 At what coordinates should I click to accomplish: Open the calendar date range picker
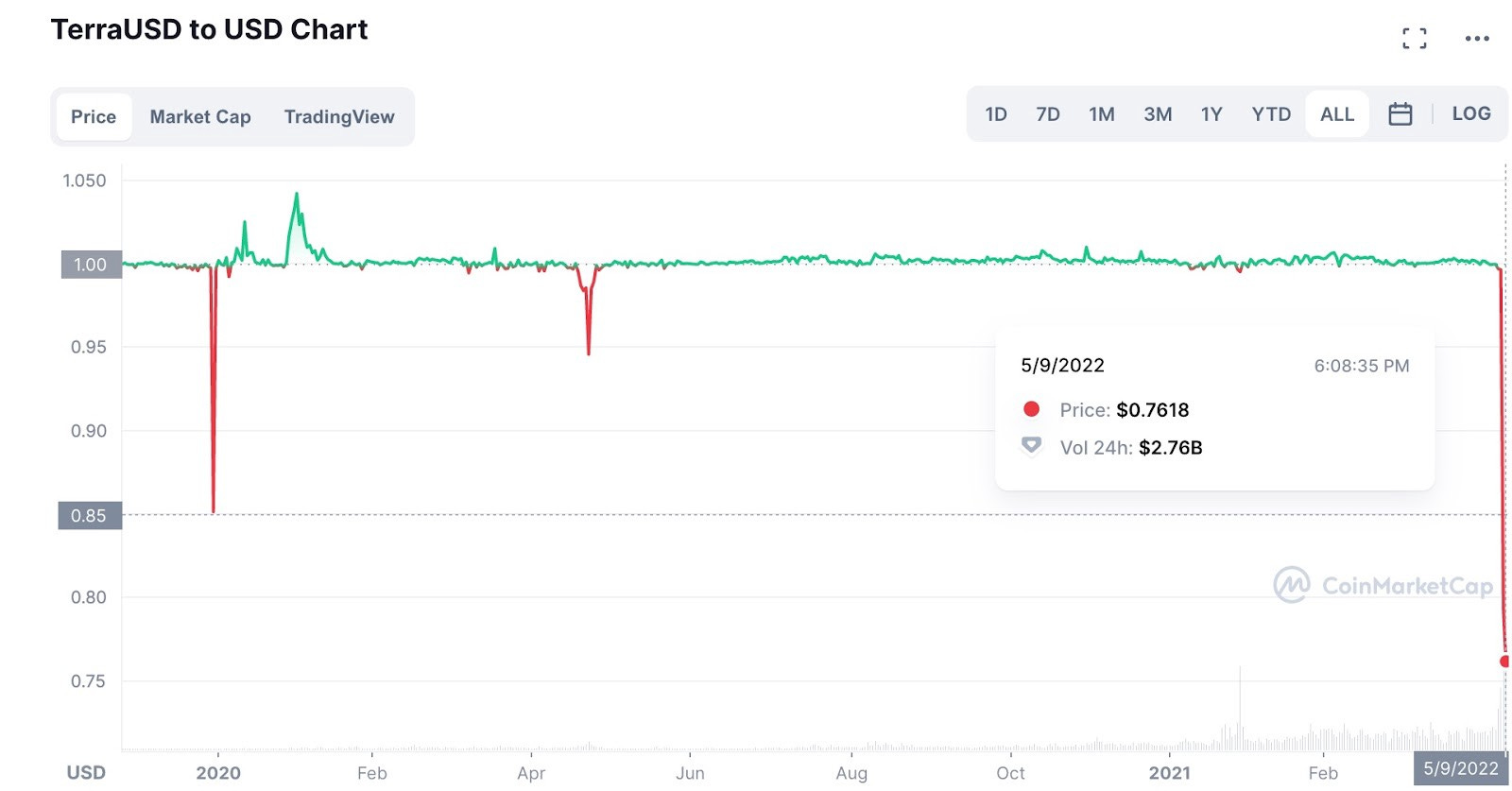pyautogui.click(x=1400, y=114)
